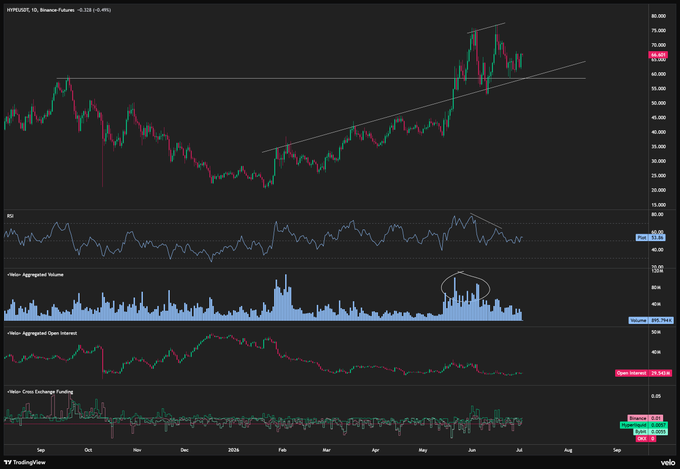Viewport: 680px width, 469px height.
Task: Open the TradingView logo link
Action: click(x=25, y=462)
